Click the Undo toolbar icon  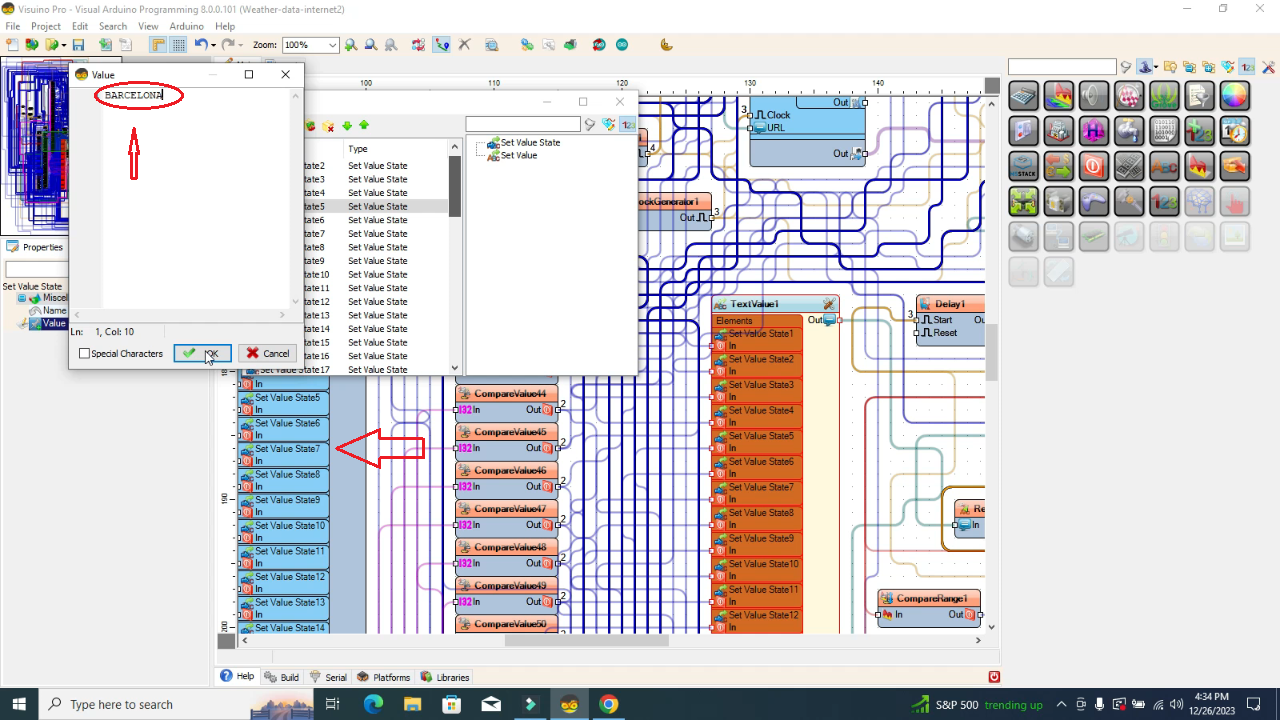(x=200, y=45)
